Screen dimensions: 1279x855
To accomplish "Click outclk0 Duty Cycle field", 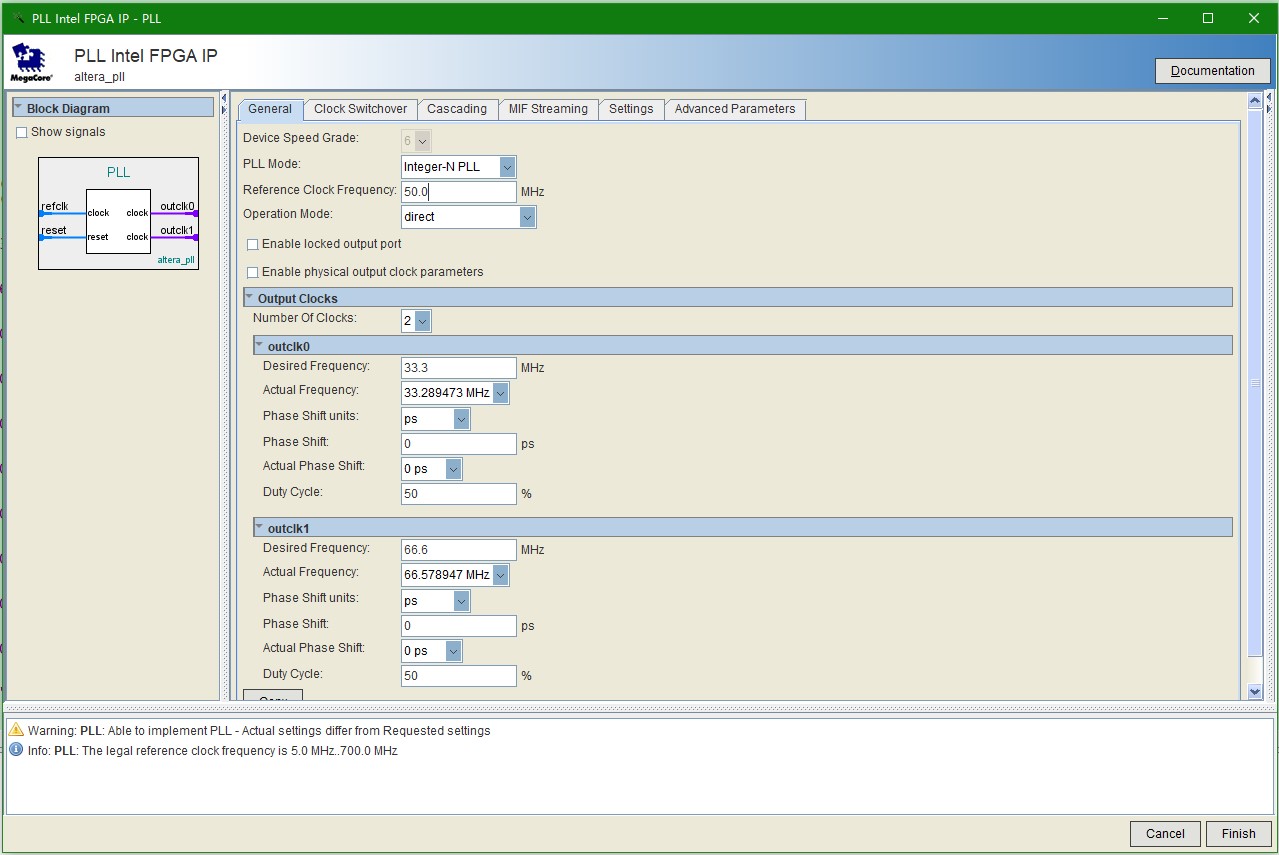I will pos(459,494).
